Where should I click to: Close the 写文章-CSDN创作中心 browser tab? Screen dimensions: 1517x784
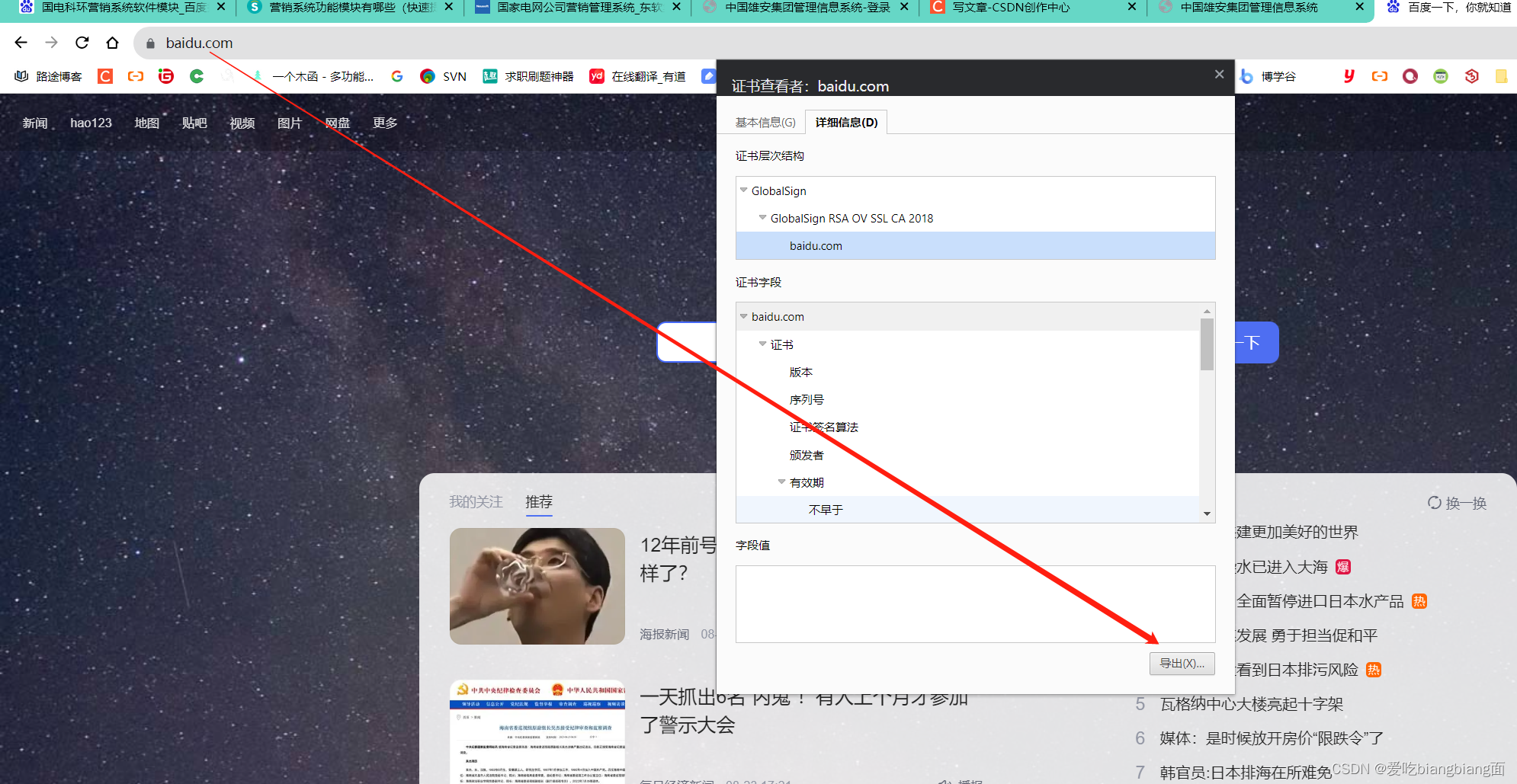coord(1132,7)
